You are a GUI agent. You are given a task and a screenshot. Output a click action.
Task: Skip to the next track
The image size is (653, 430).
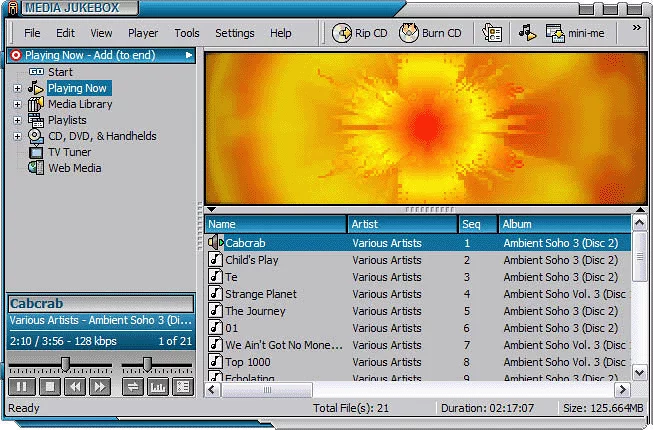point(100,386)
